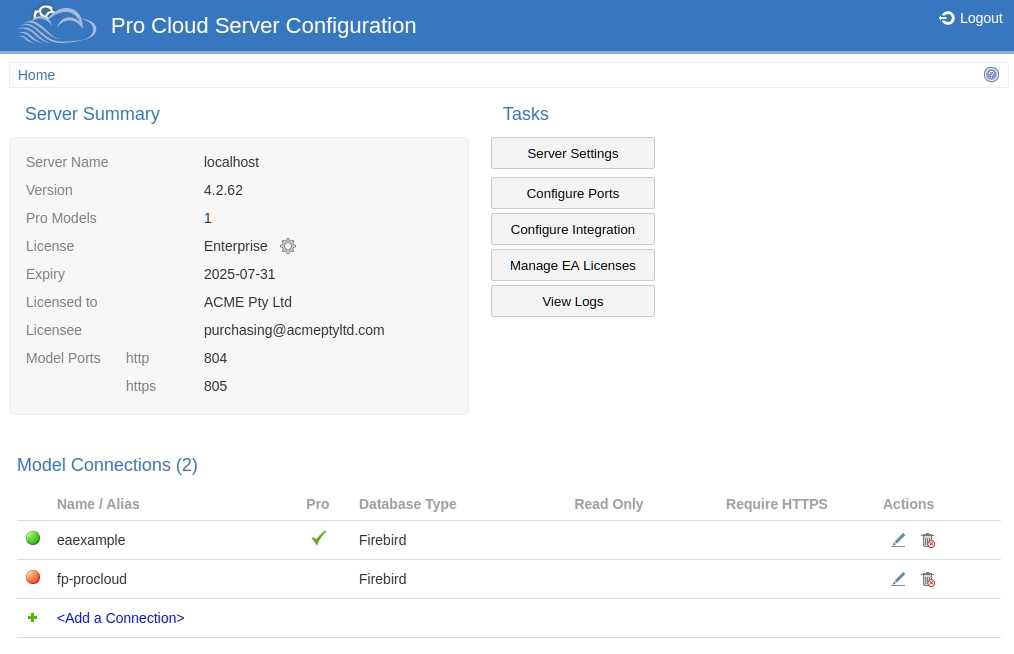The width and height of the screenshot is (1014, 654).
Task: Edit the eaexample connection with pencil icon
Action: click(898, 540)
